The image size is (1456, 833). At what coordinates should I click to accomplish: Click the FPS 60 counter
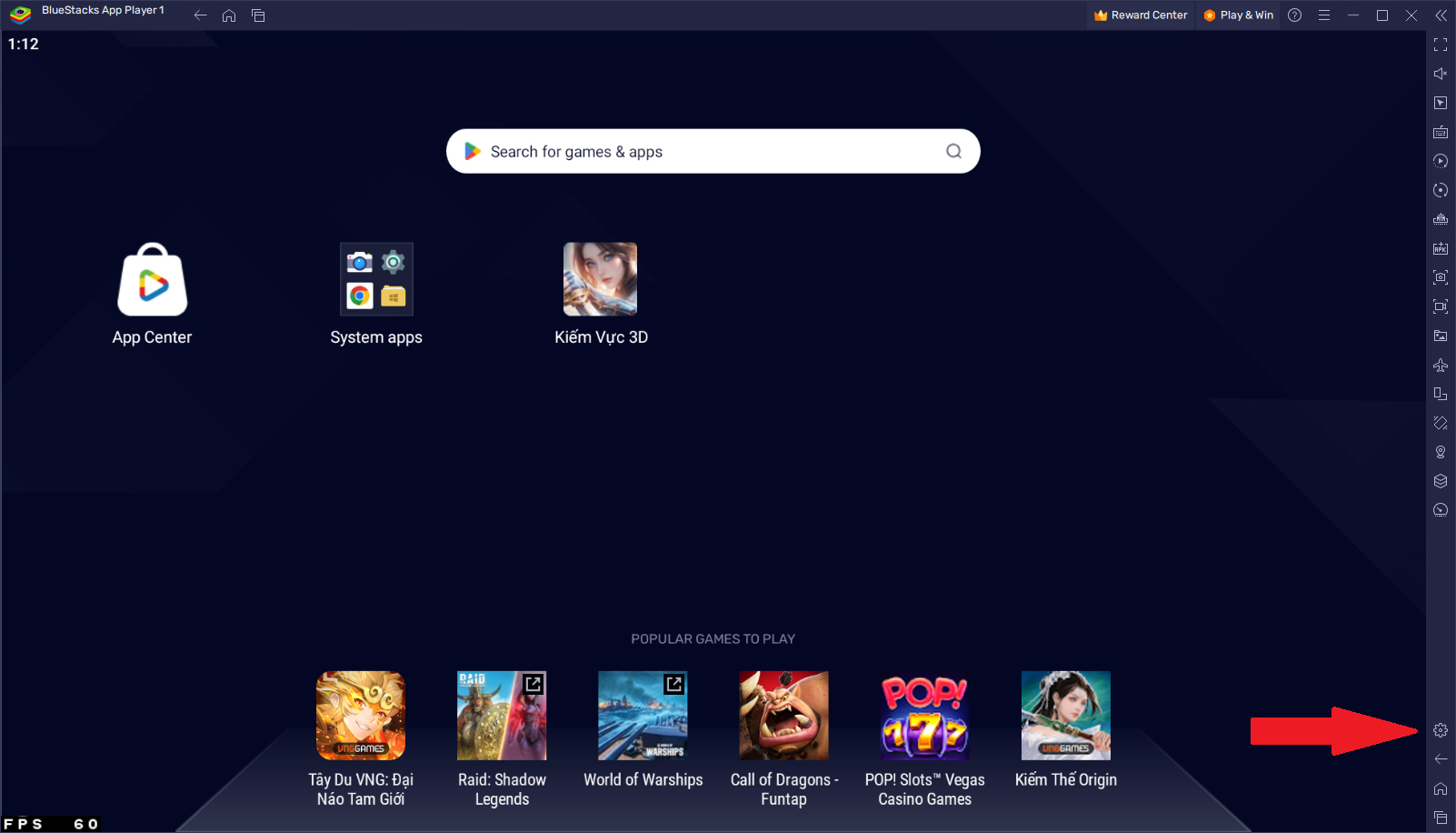coord(50,824)
